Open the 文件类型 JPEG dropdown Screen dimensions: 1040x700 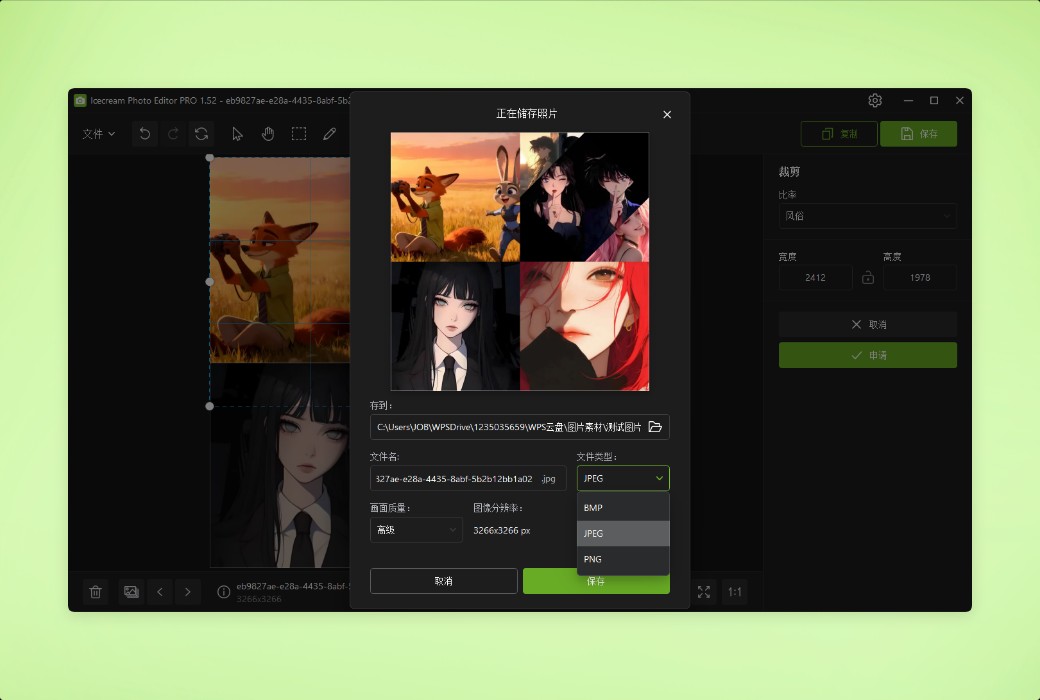622,478
